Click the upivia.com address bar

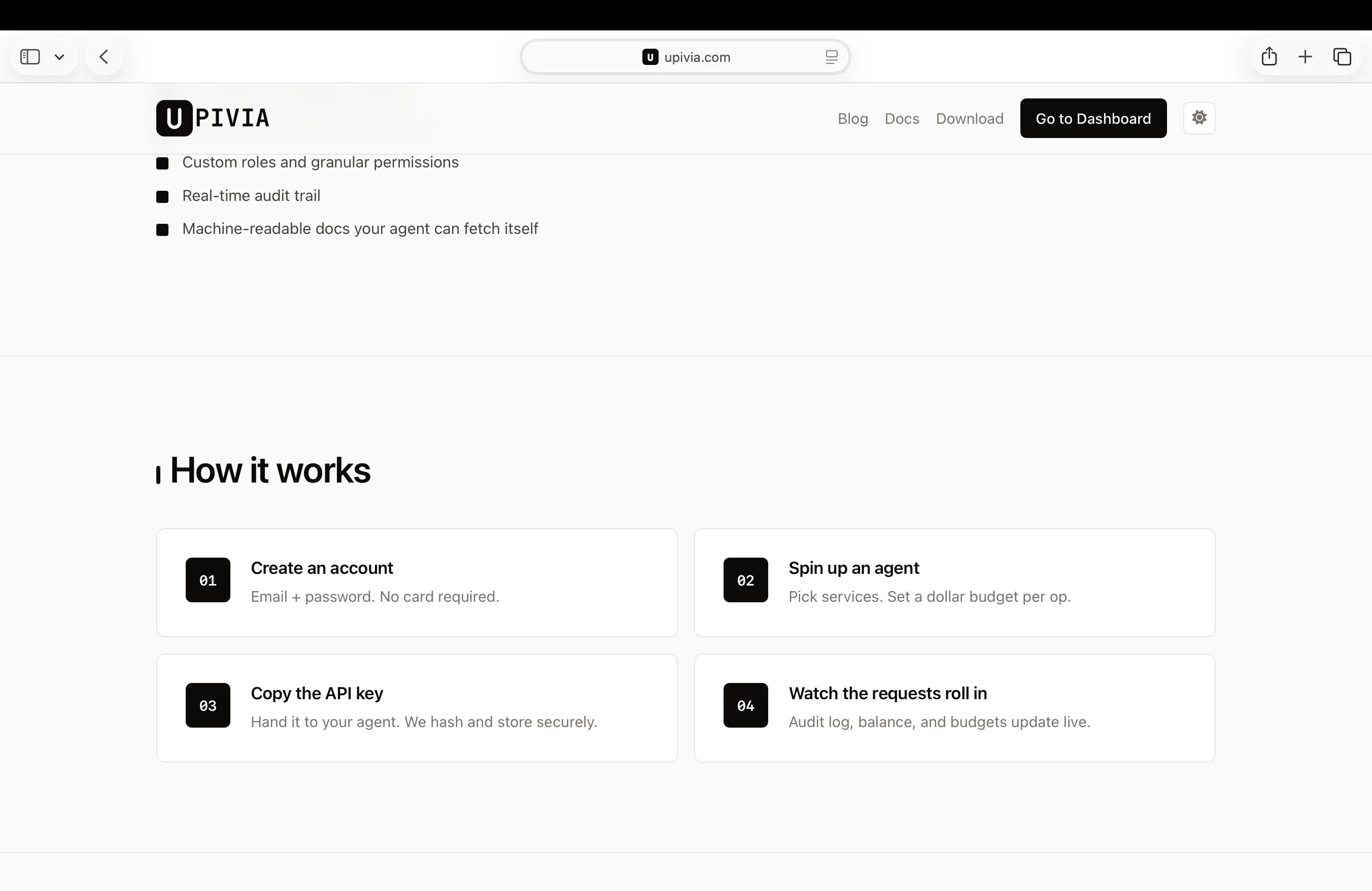click(x=685, y=56)
